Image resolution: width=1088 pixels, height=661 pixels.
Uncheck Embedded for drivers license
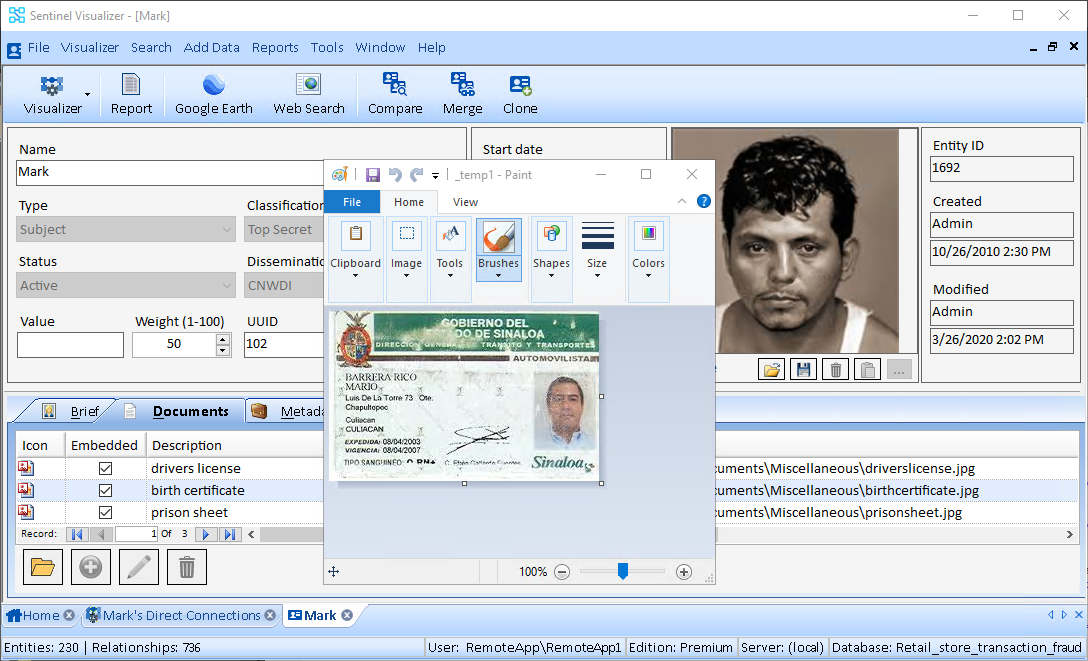pyautogui.click(x=105, y=469)
